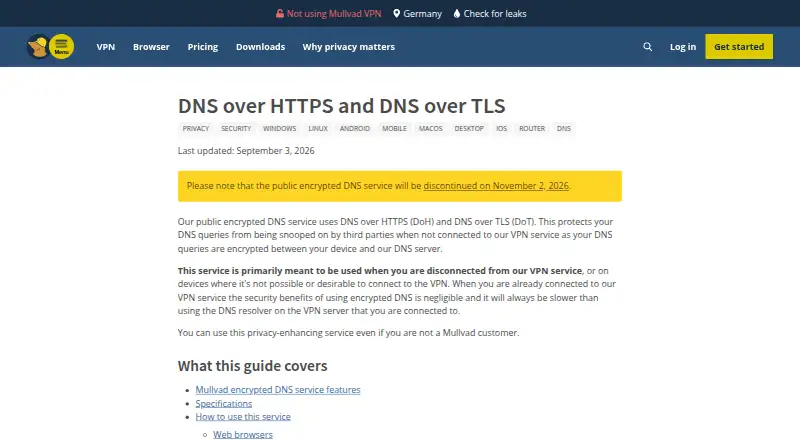Jump to the Specifications section link

pos(223,404)
